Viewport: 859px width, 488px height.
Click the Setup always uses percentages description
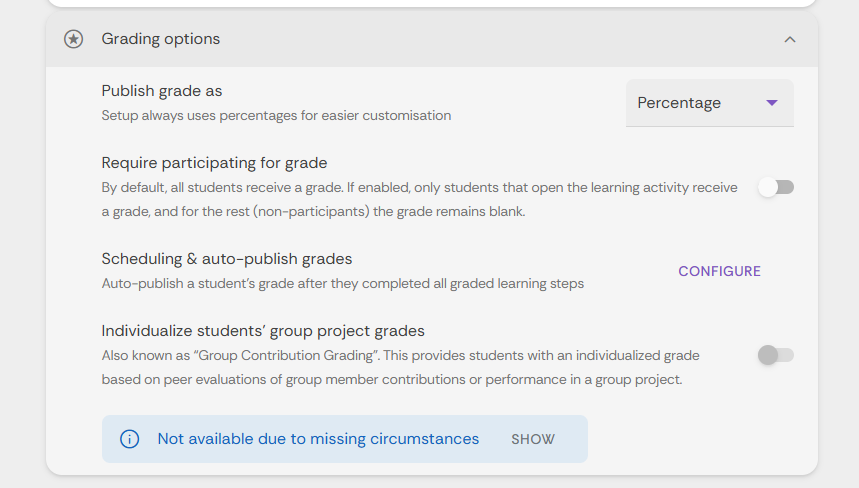(x=276, y=116)
